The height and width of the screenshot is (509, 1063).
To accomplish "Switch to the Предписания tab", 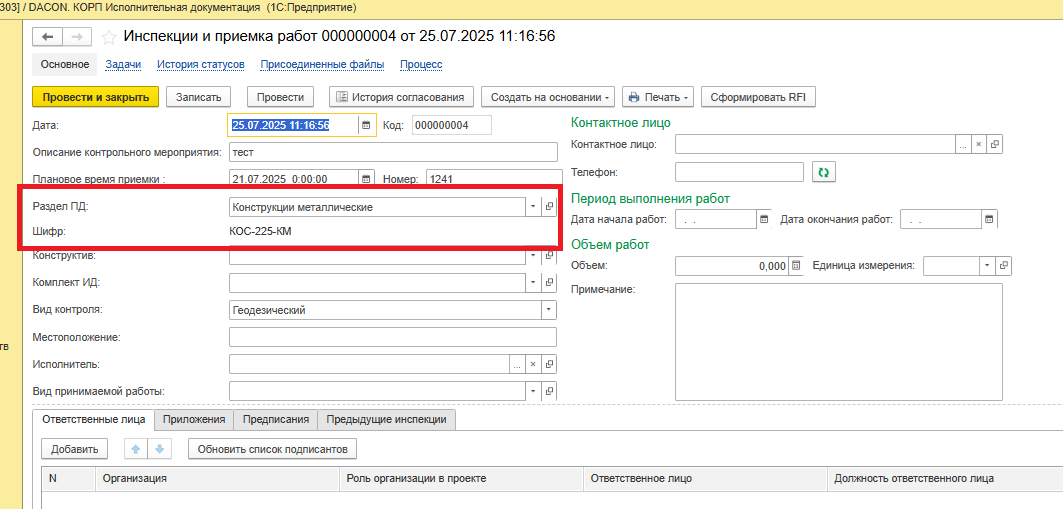I will pyautogui.click(x=276, y=419).
